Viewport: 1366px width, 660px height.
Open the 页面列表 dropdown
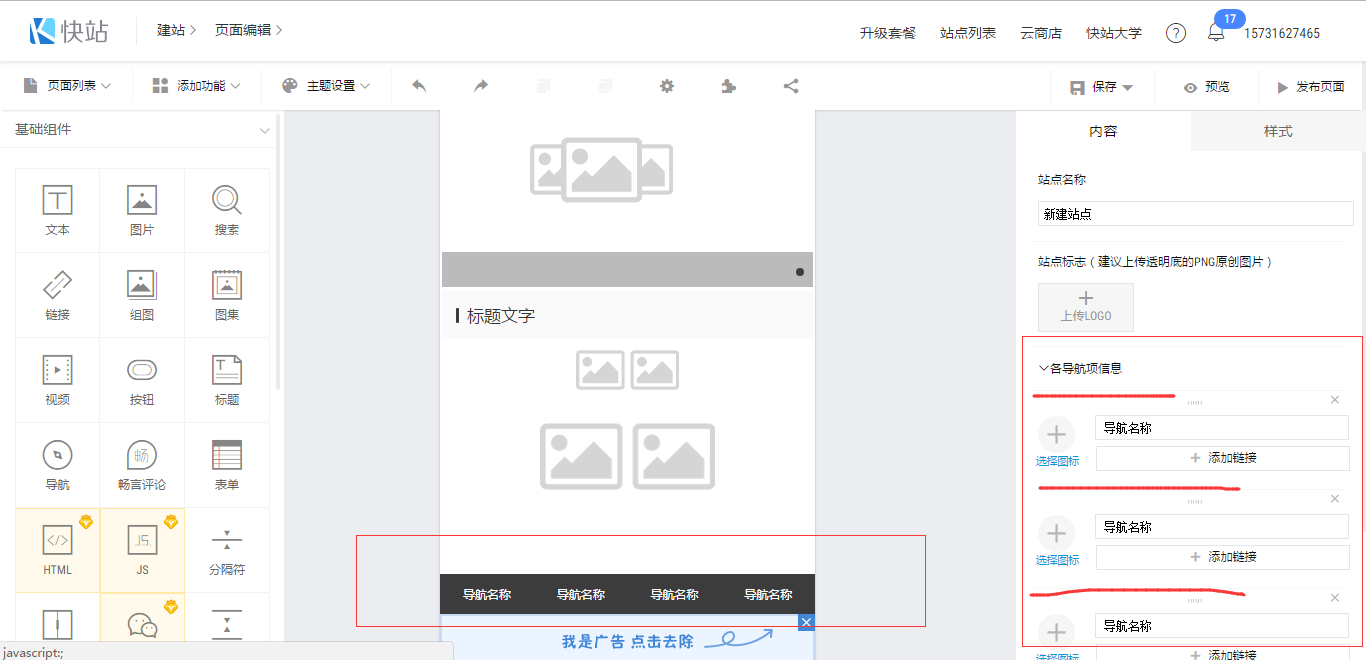click(x=67, y=86)
